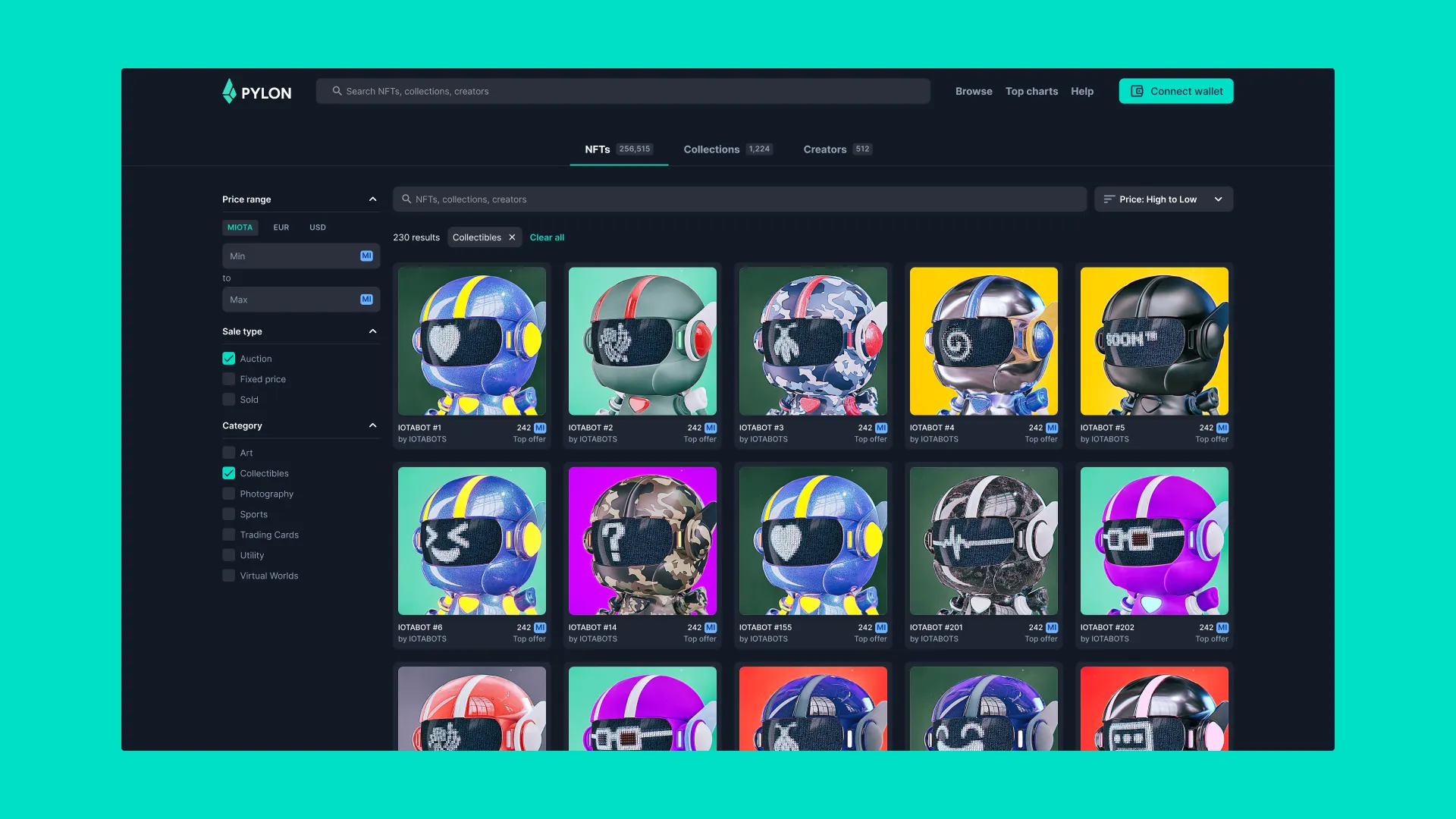
Task: Open the Price: High to Low sort dropdown
Action: coord(1218,199)
